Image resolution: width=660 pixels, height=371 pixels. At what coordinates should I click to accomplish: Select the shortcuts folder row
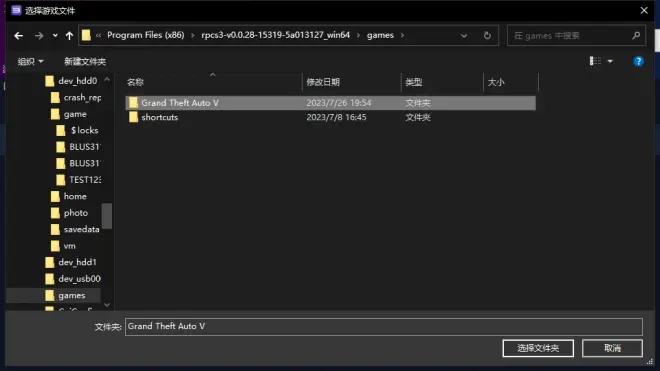(x=330, y=117)
